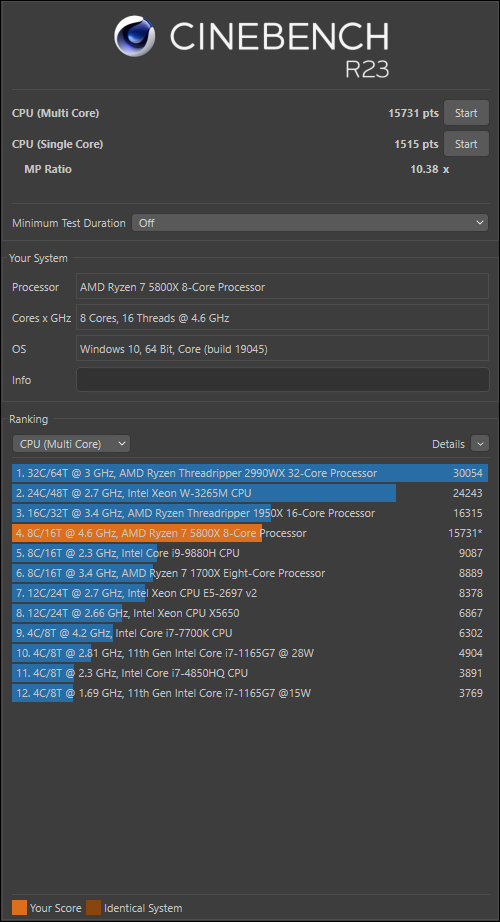
Task: Select highlighted row Ryzen 7 5800X
Action: click(250, 533)
